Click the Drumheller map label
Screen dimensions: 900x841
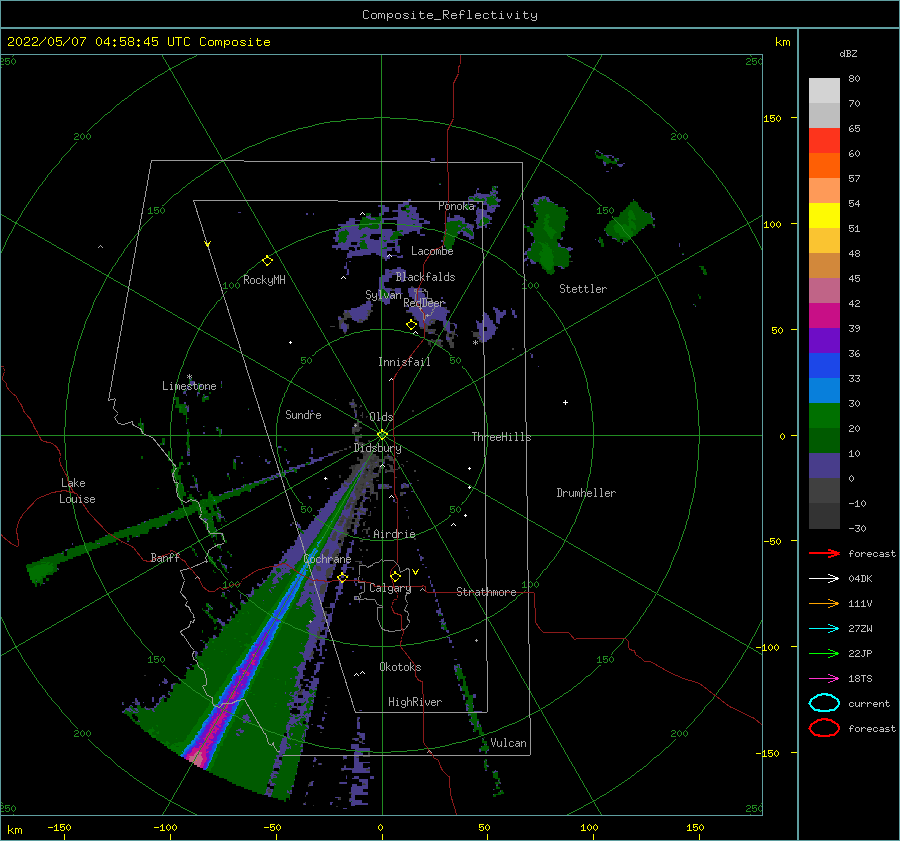586,493
